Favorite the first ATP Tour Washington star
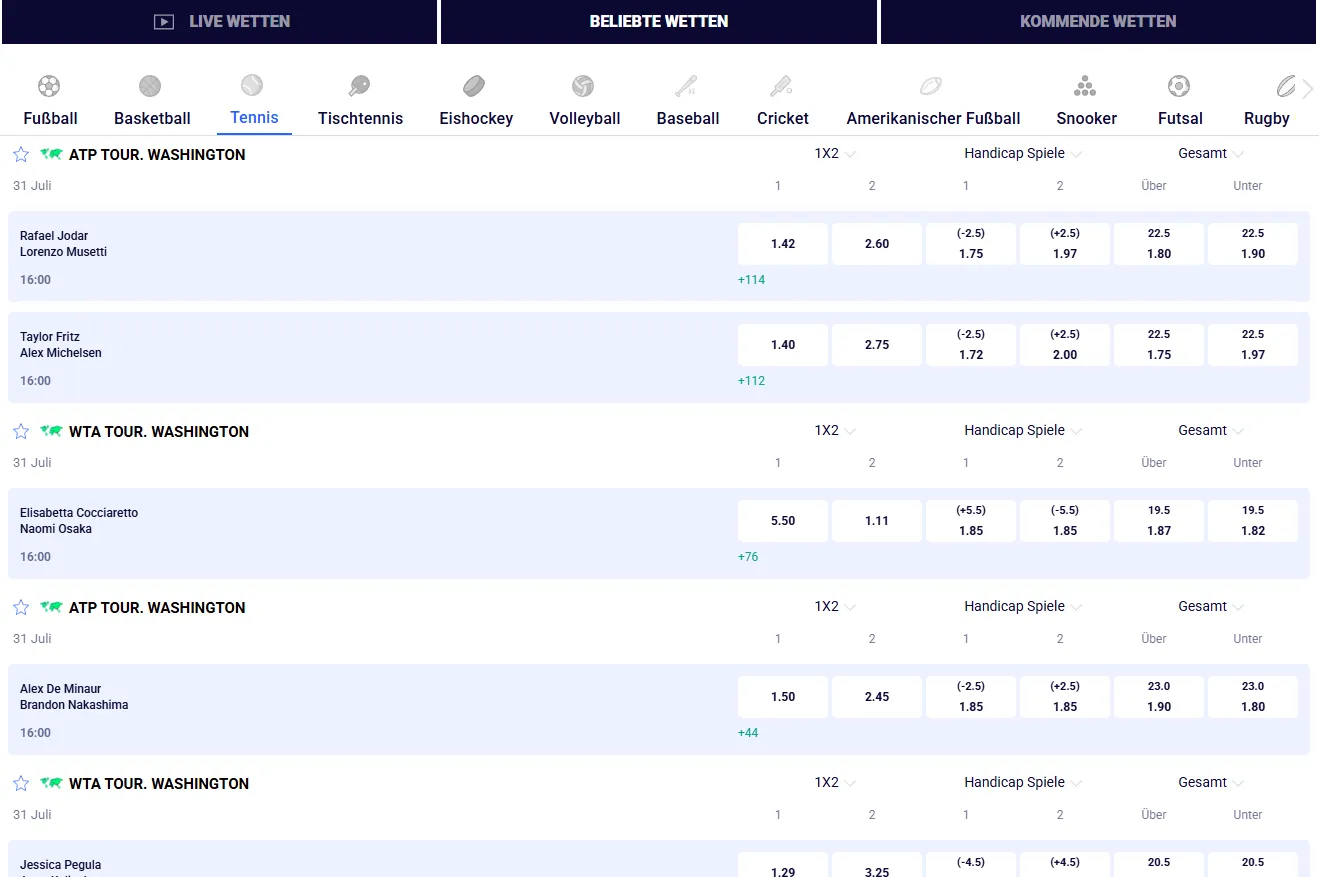 pos(21,154)
